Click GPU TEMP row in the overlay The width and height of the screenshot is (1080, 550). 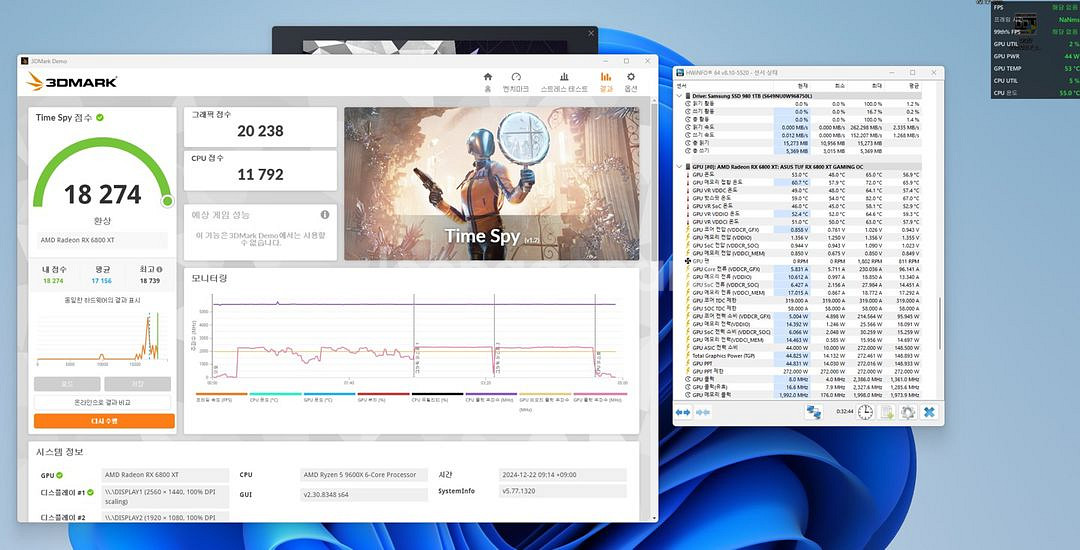1035,68
